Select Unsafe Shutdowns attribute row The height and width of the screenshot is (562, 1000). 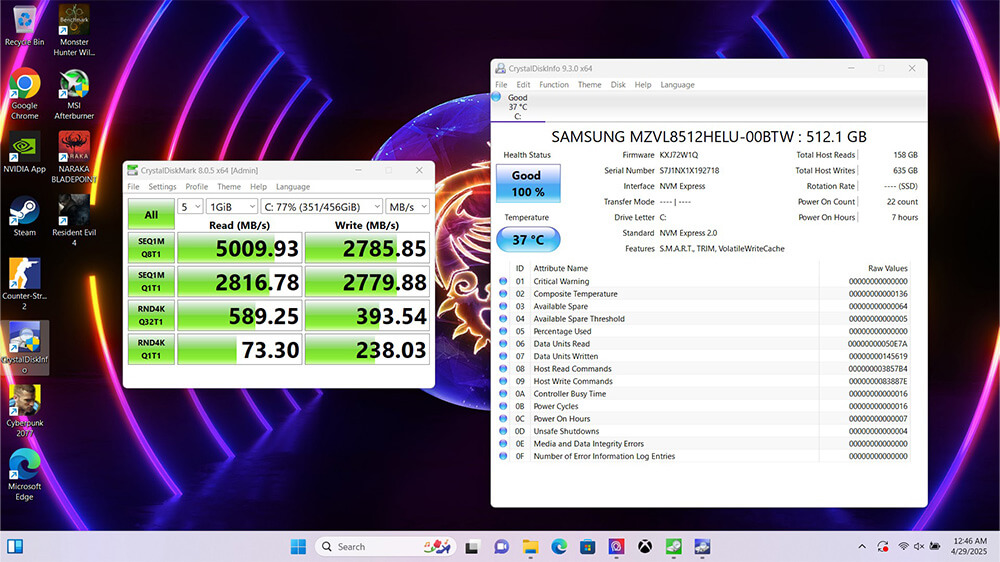click(704, 431)
